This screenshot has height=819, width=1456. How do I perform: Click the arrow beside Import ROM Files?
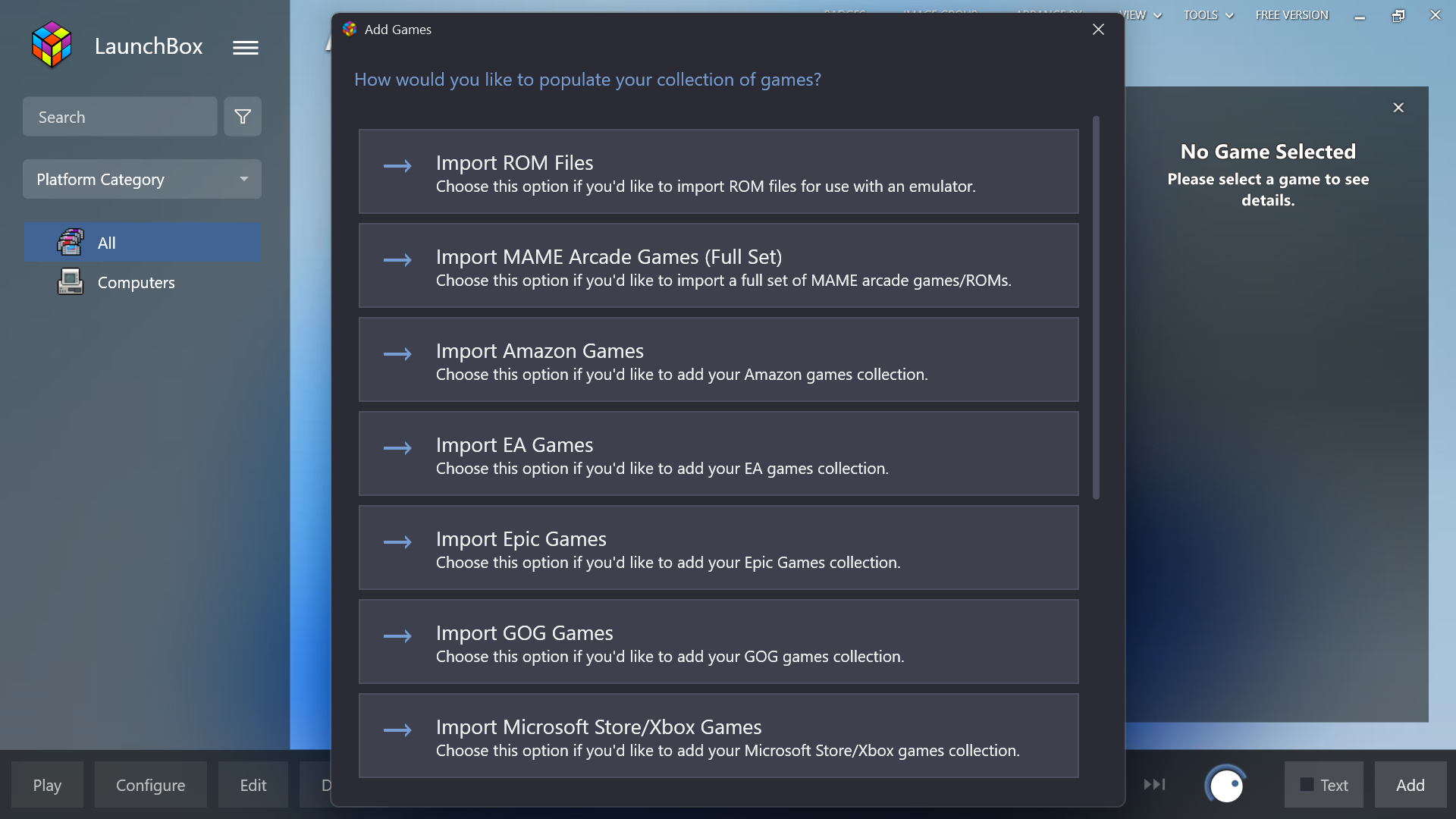click(397, 166)
